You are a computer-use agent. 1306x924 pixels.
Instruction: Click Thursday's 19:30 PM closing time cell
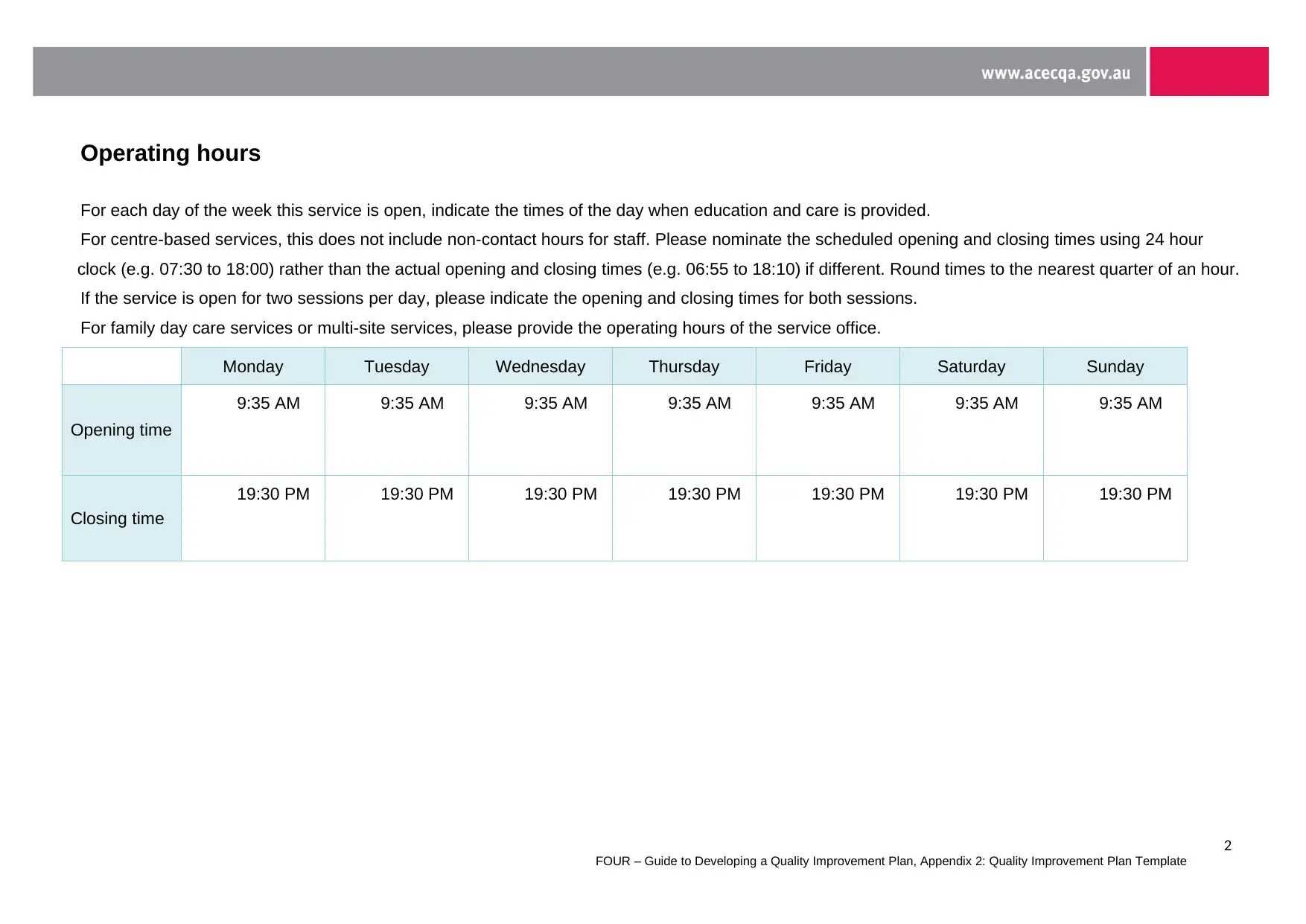point(684,518)
